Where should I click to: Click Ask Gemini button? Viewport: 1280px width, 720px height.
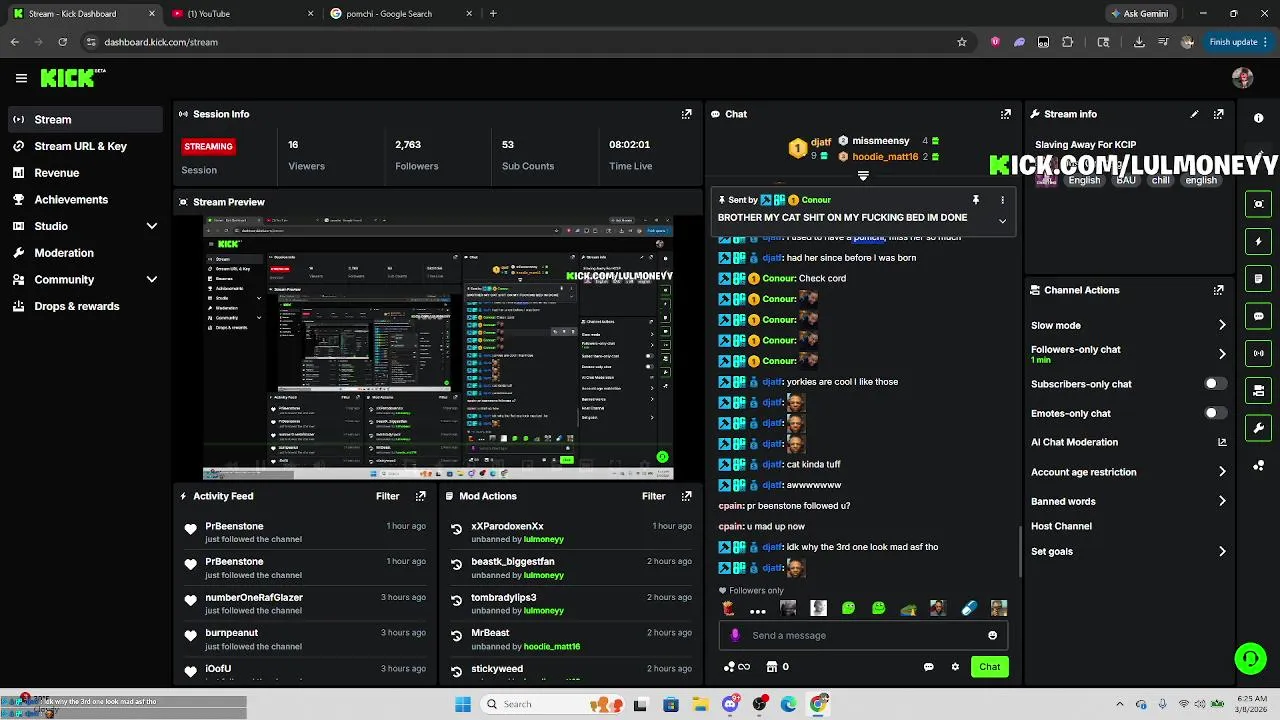coord(1138,14)
